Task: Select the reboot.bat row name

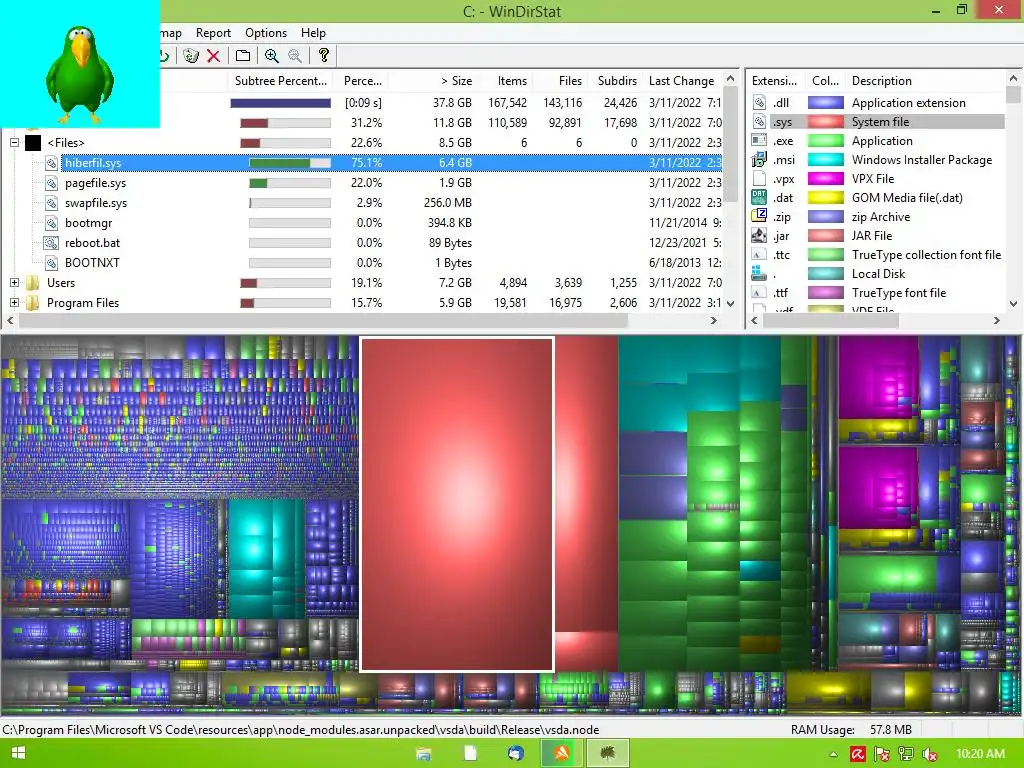Action: (x=92, y=243)
